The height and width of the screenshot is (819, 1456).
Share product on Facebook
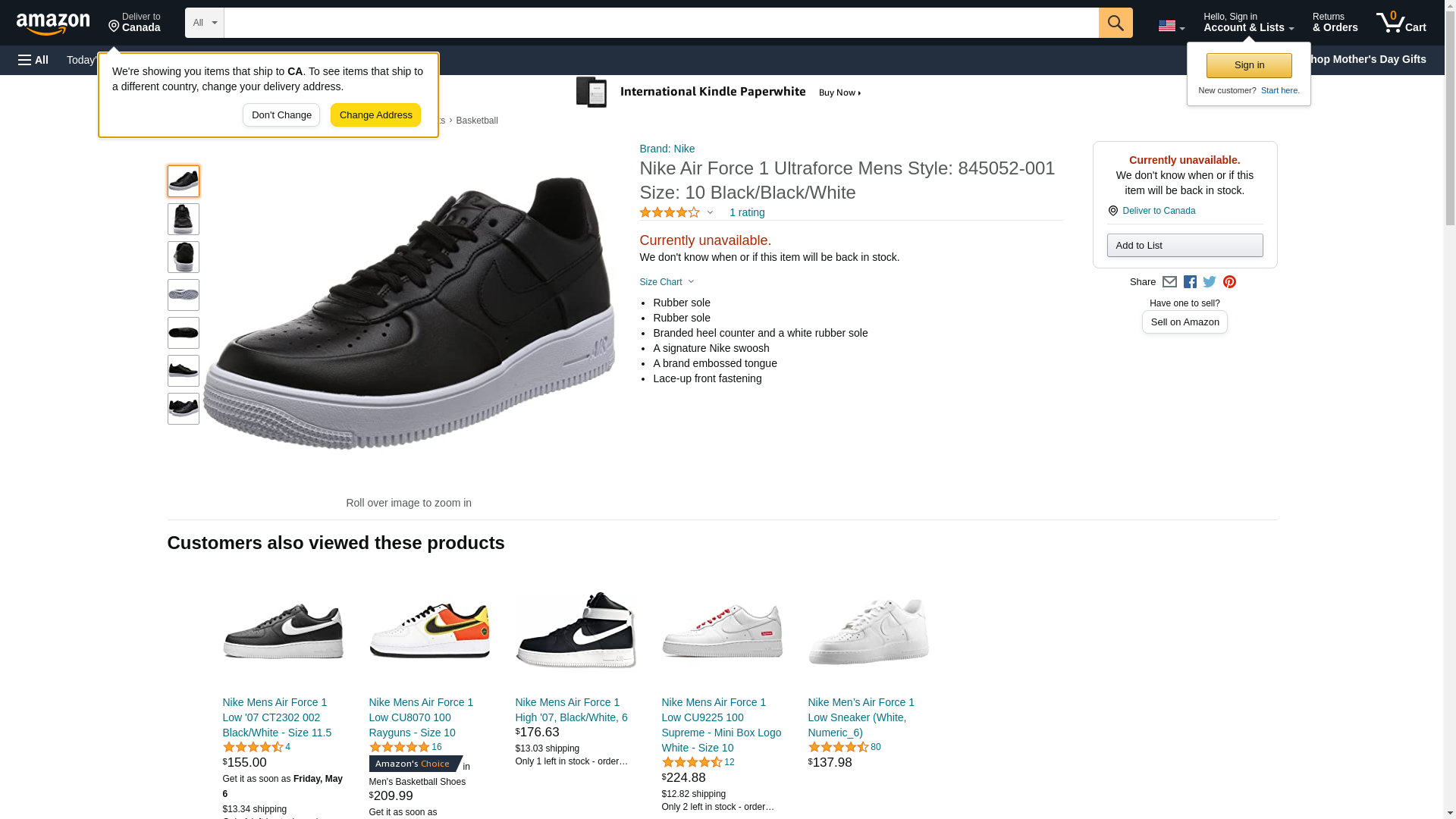click(1190, 282)
